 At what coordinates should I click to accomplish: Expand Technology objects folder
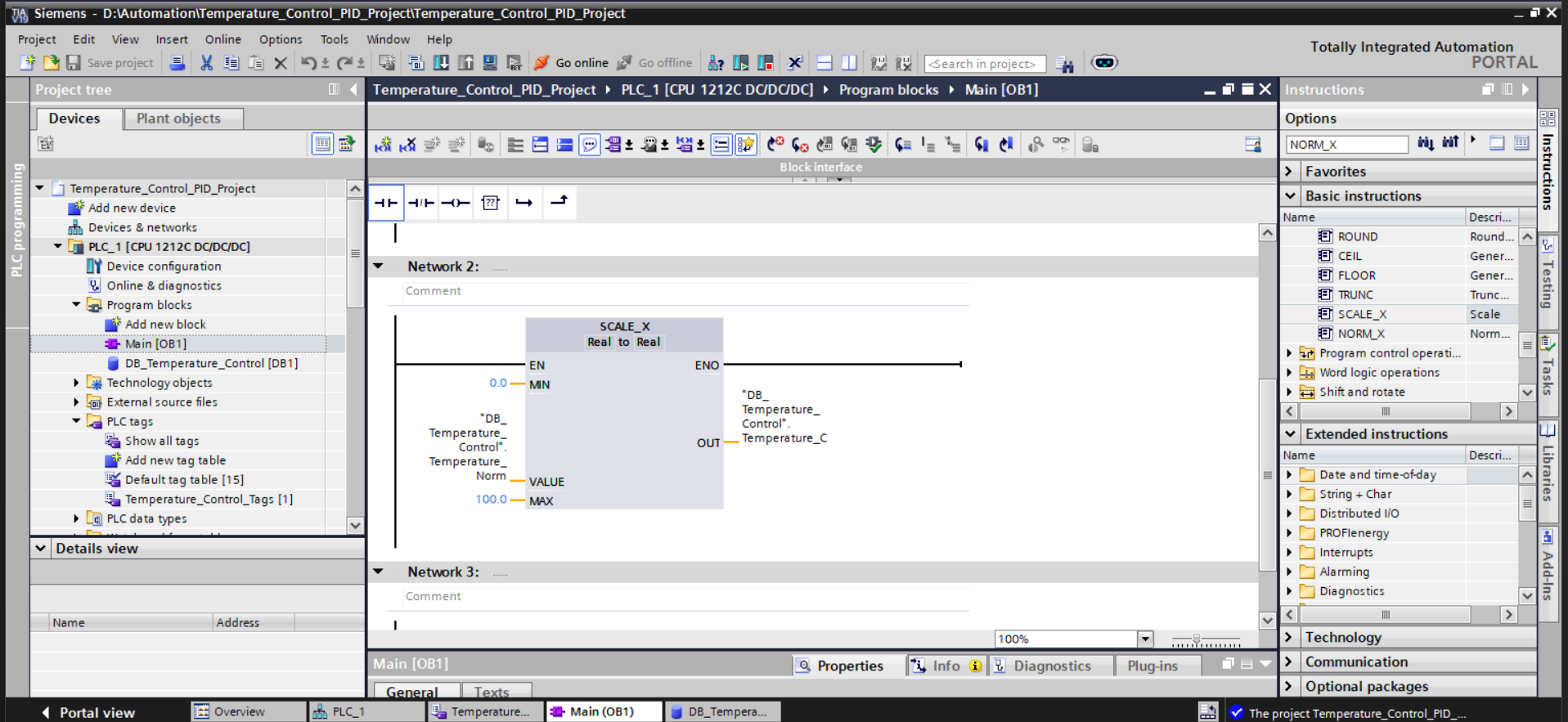[77, 383]
